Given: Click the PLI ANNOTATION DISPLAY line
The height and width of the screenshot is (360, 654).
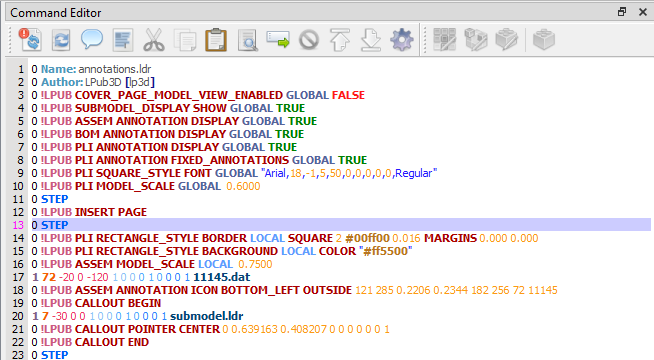Looking at the screenshot, I should tap(164, 147).
